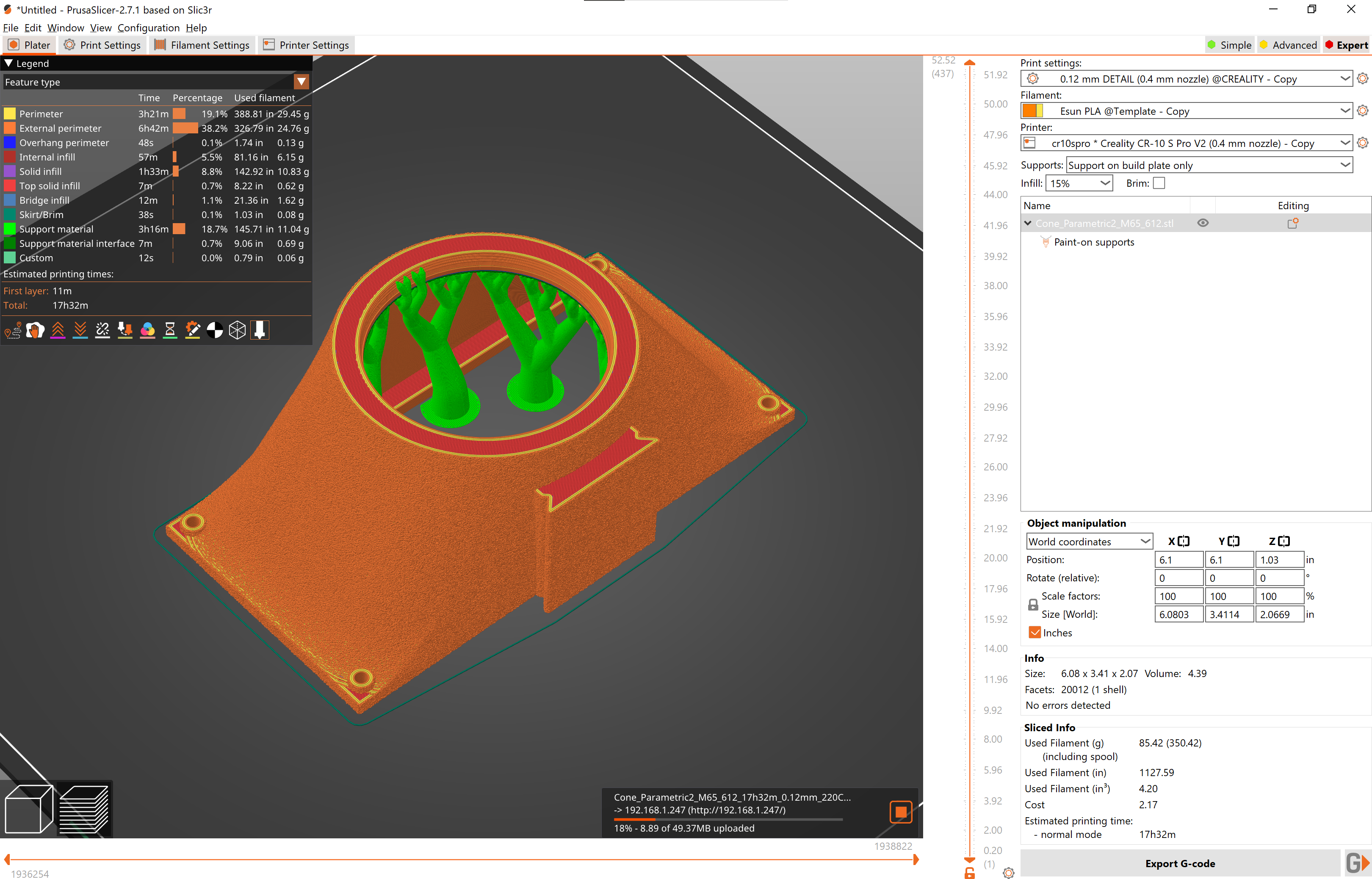Select Paint-on supports tree item

coord(1093,242)
